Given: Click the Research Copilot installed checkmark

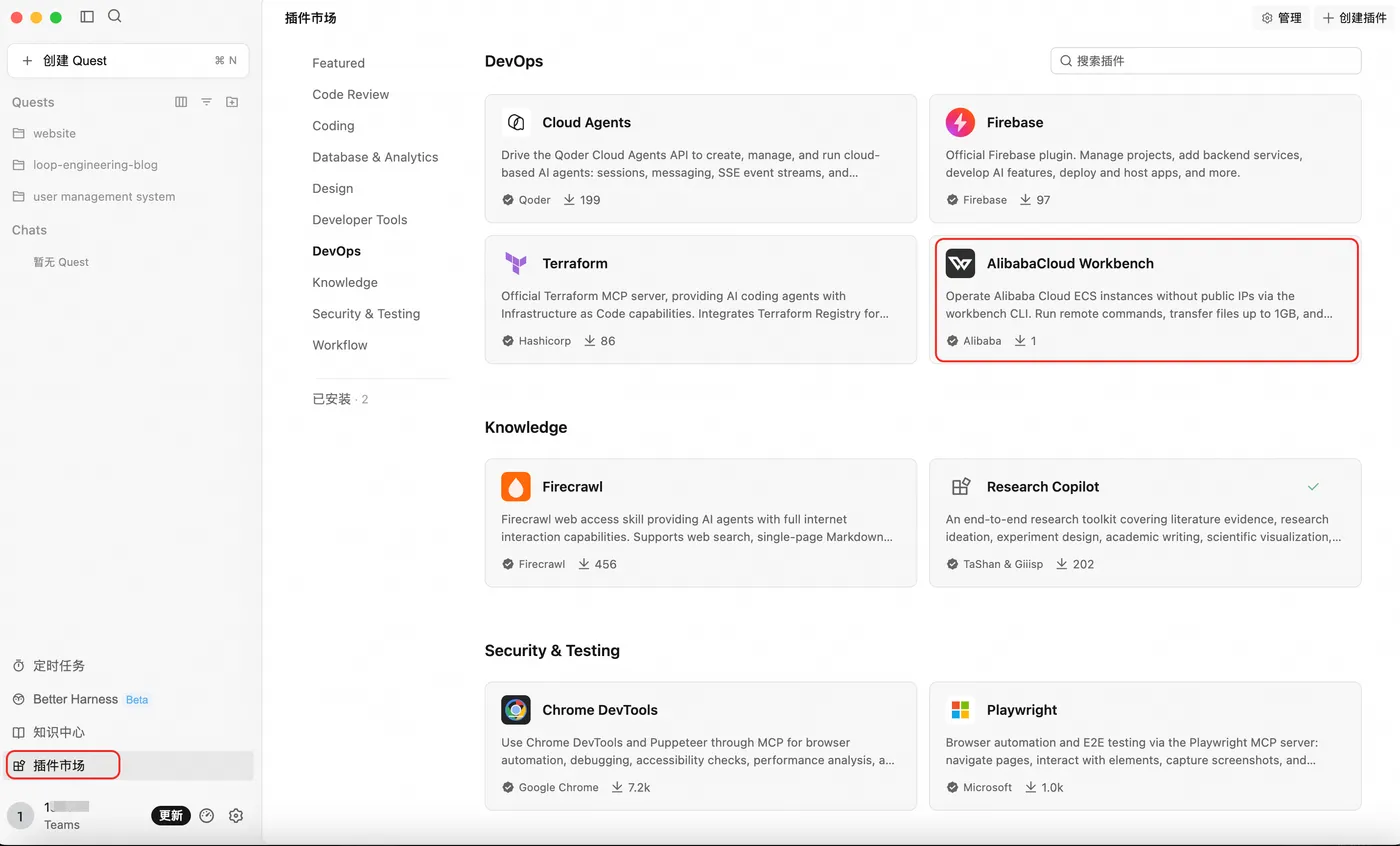Looking at the screenshot, I should [1313, 487].
